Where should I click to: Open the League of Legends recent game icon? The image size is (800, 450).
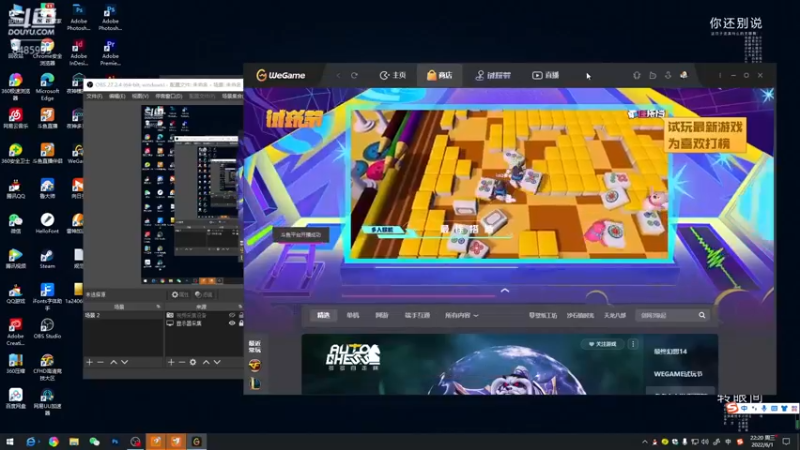point(255,383)
